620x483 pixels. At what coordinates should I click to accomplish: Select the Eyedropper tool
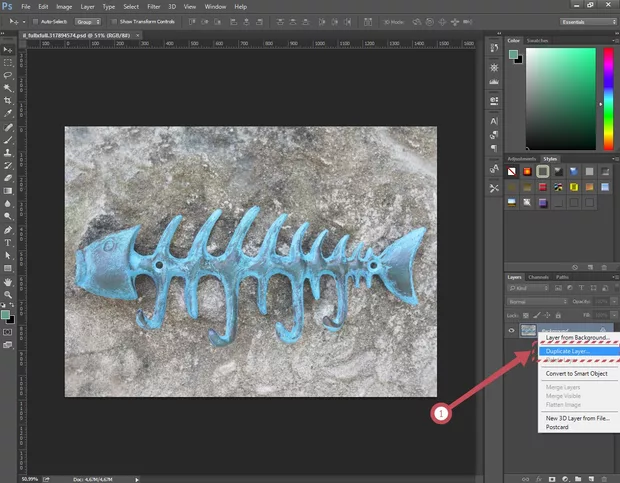click(x=9, y=113)
